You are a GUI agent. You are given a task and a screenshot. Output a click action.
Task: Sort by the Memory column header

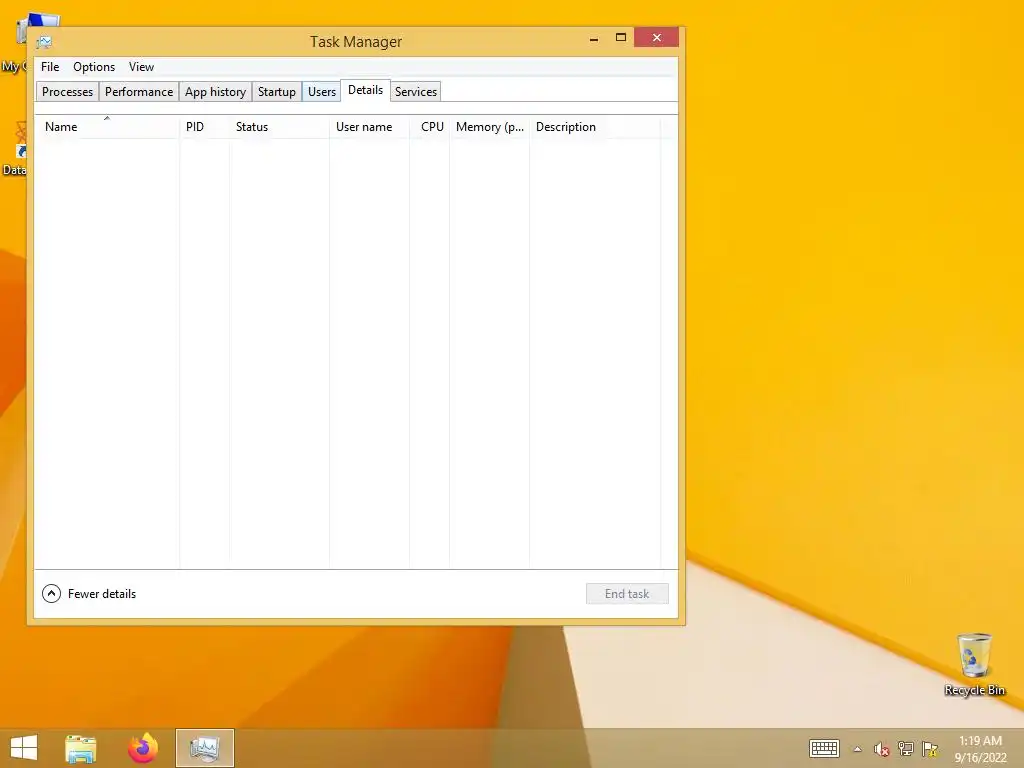490,127
